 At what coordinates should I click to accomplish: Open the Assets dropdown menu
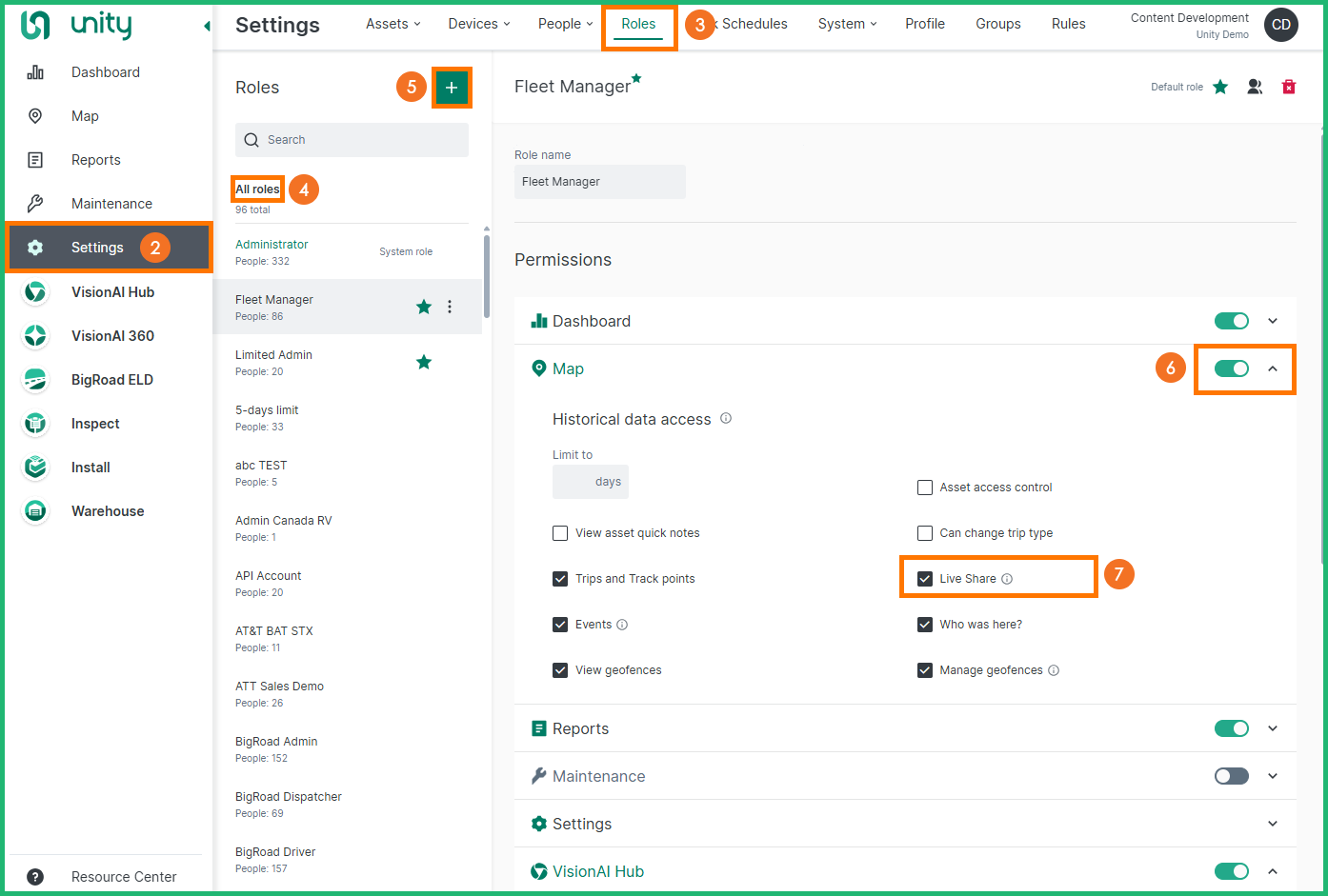coord(392,24)
